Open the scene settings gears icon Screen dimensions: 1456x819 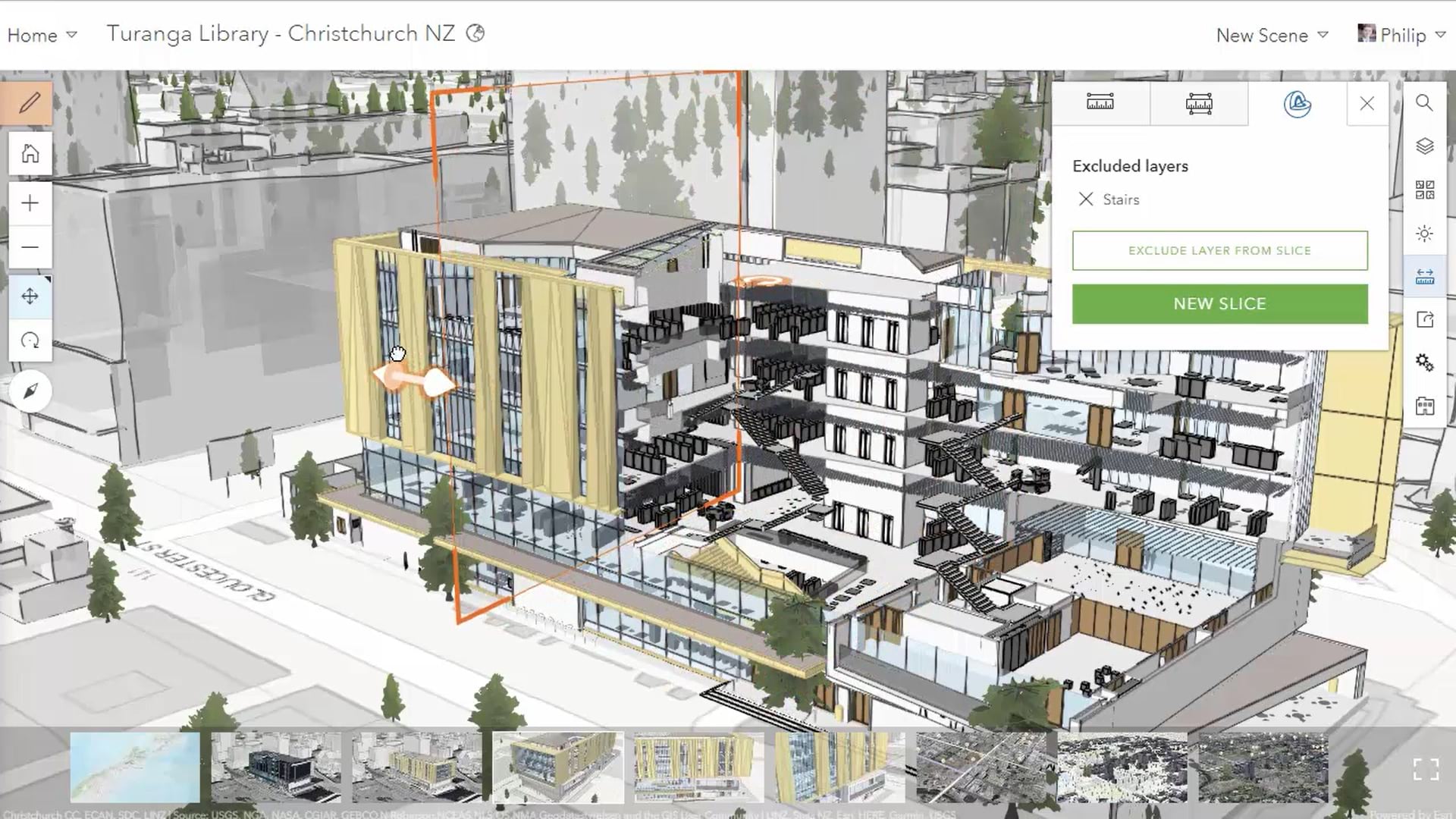[x=1424, y=362]
